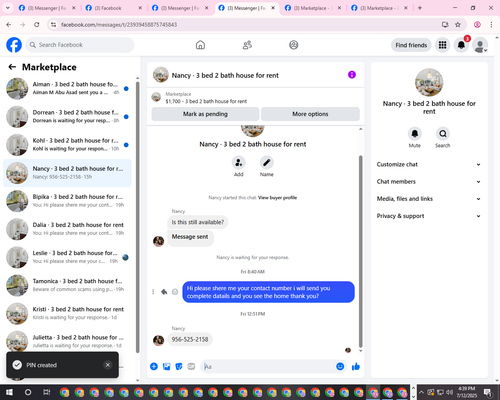
Task: Switch to last Marketplace browser tab
Action: [x=379, y=8]
